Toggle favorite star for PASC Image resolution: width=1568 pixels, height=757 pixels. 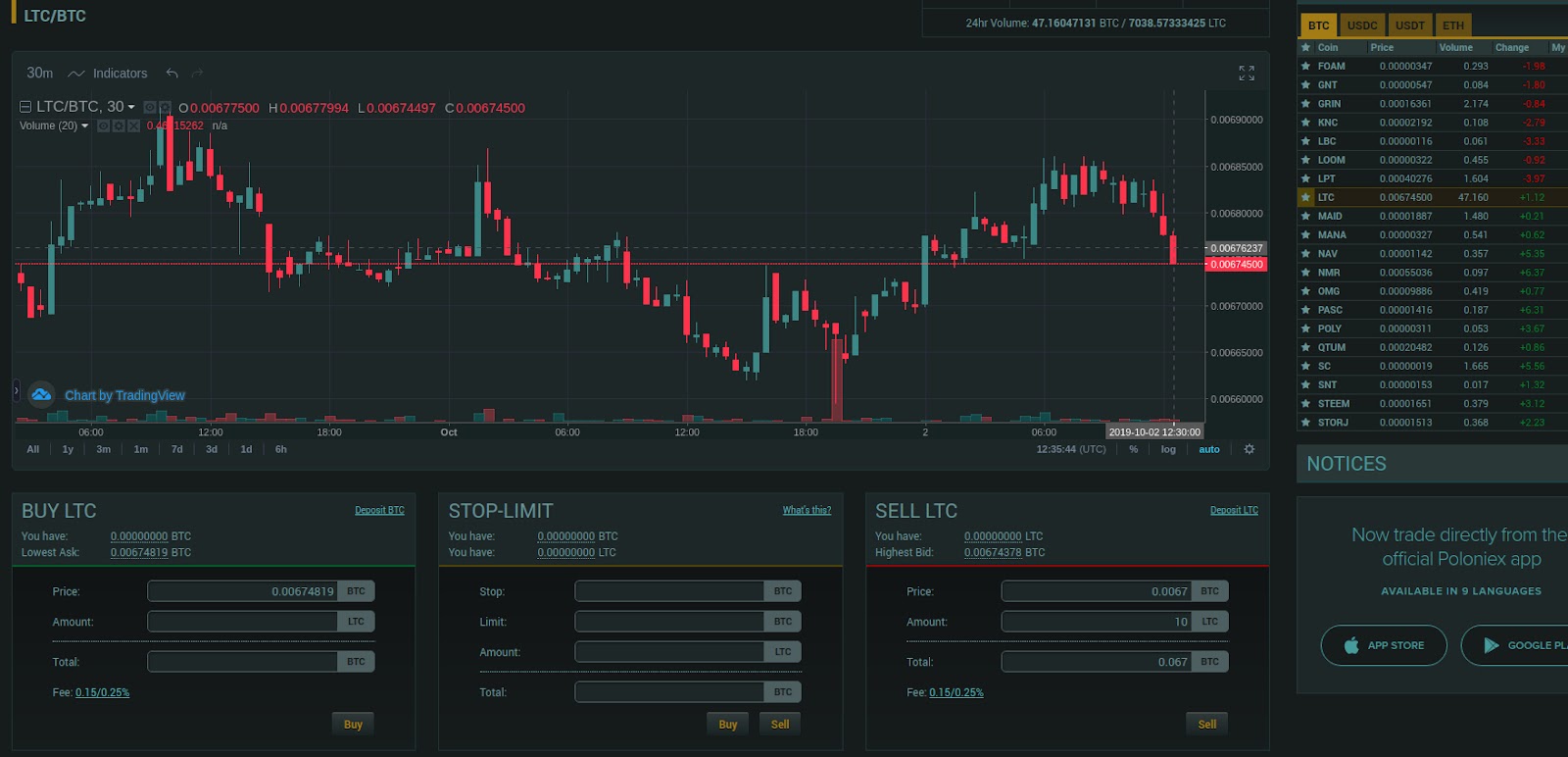pos(1305,310)
